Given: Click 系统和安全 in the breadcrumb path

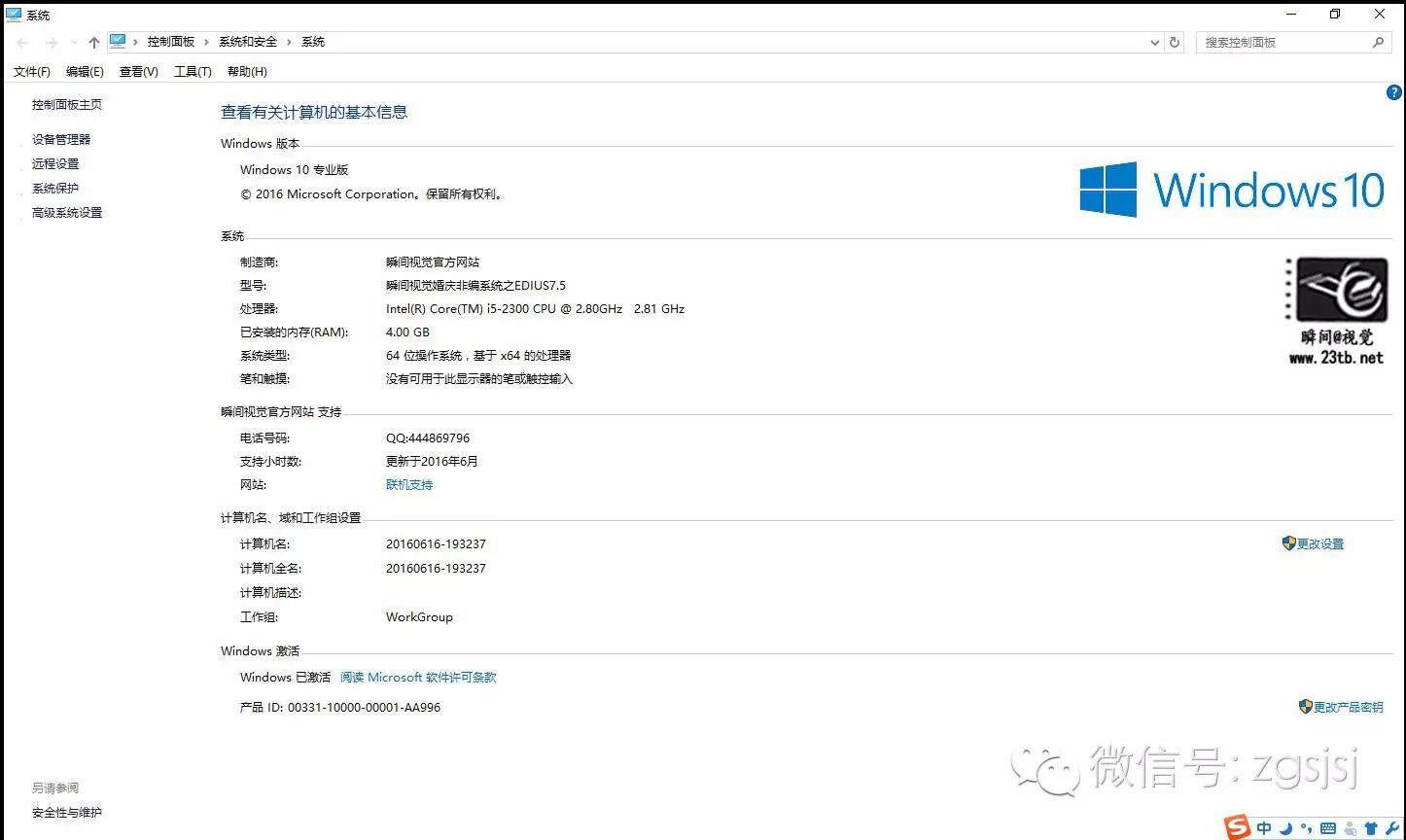Looking at the screenshot, I should pos(248,42).
